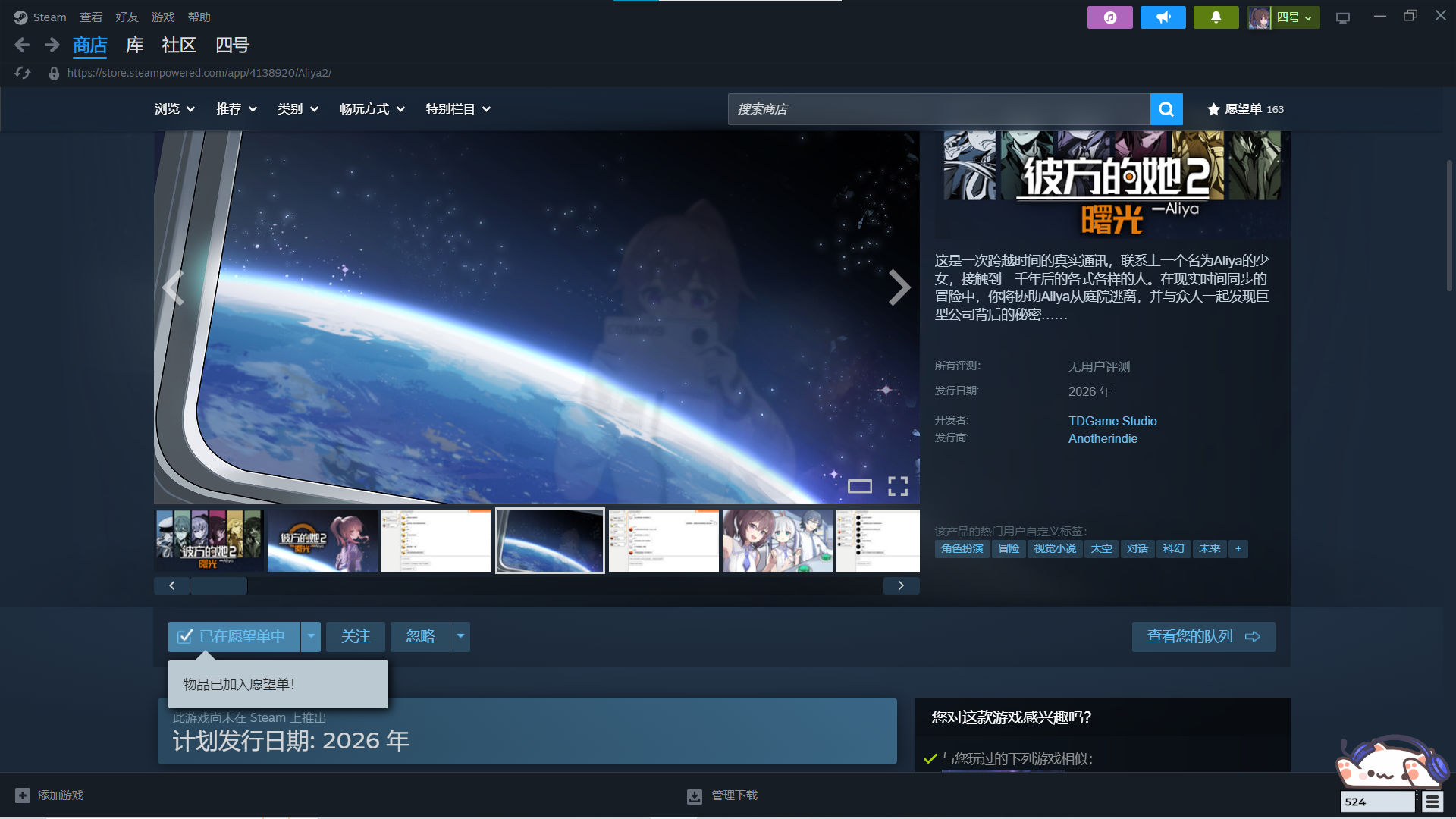Screen dimensions: 1456x819
Task: Open the blue megaphone announcements button
Action: pos(1163,17)
